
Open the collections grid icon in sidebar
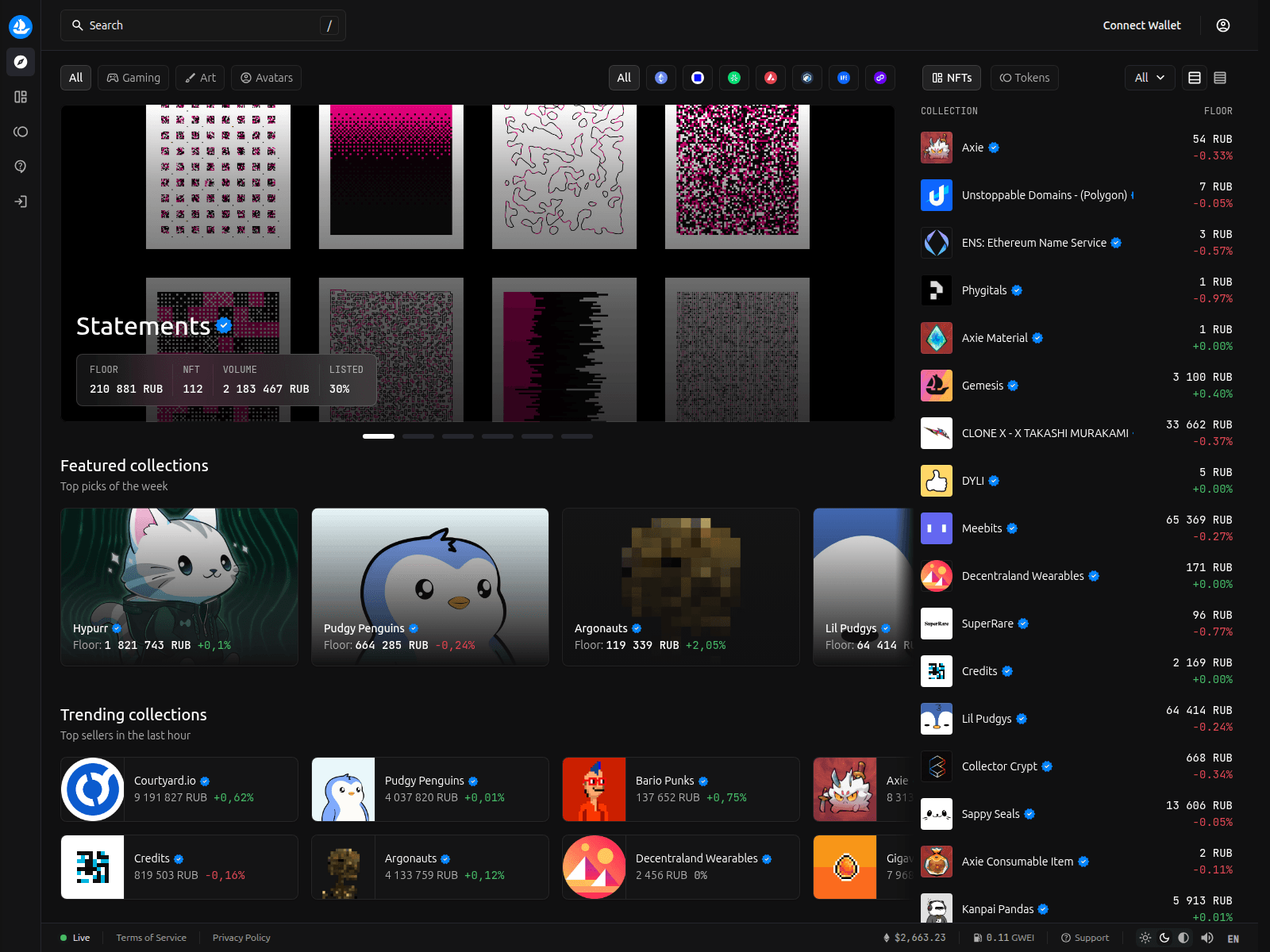tap(21, 97)
